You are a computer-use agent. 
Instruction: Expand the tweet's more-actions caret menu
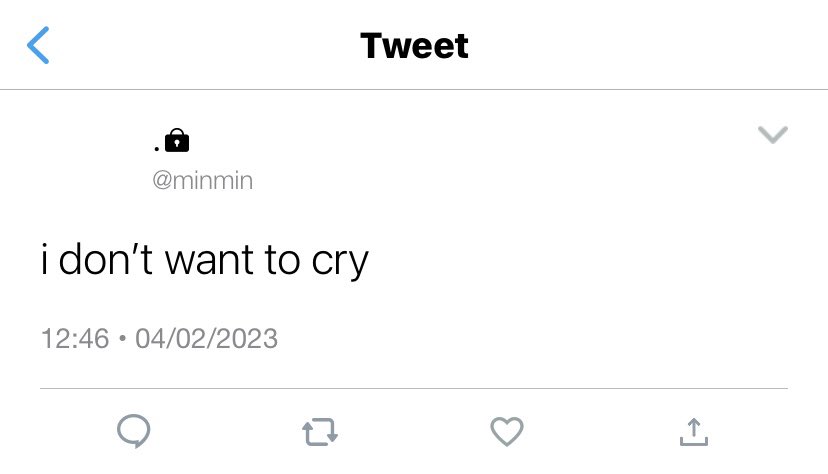[x=773, y=135]
